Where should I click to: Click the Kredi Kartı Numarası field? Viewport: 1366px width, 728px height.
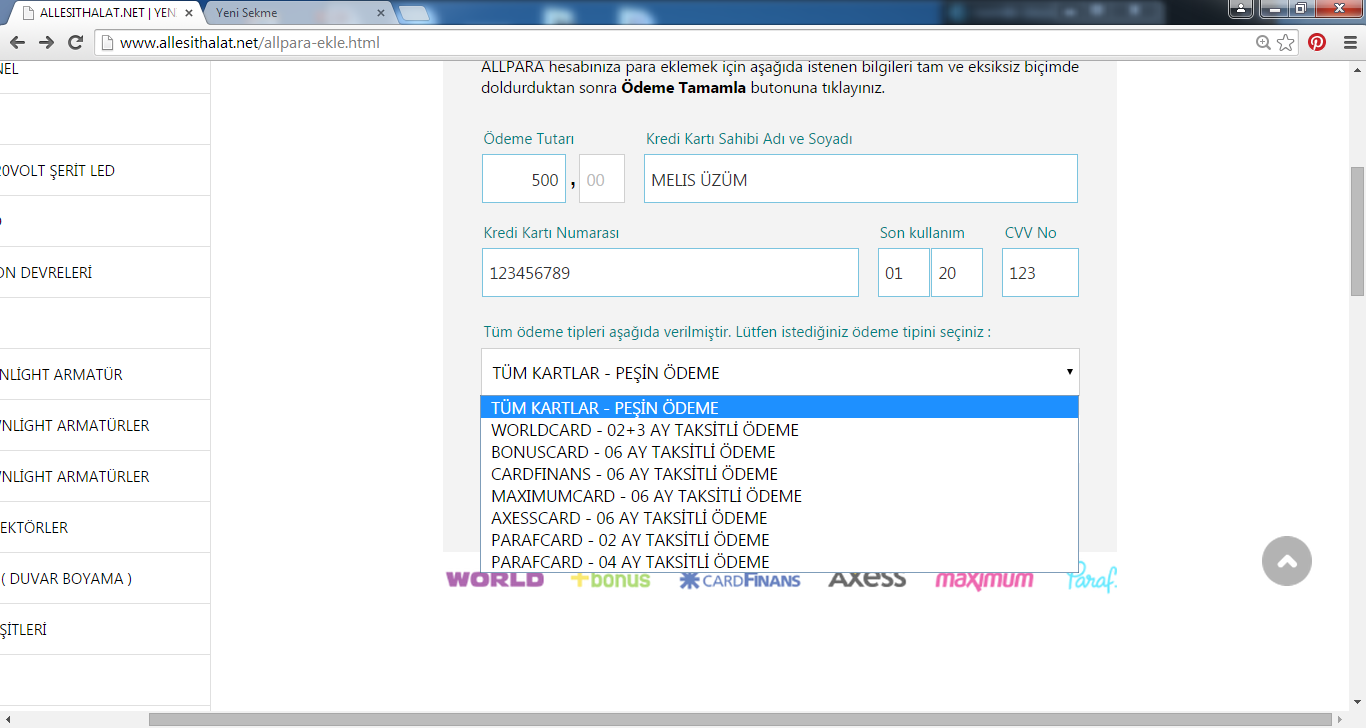click(x=670, y=273)
